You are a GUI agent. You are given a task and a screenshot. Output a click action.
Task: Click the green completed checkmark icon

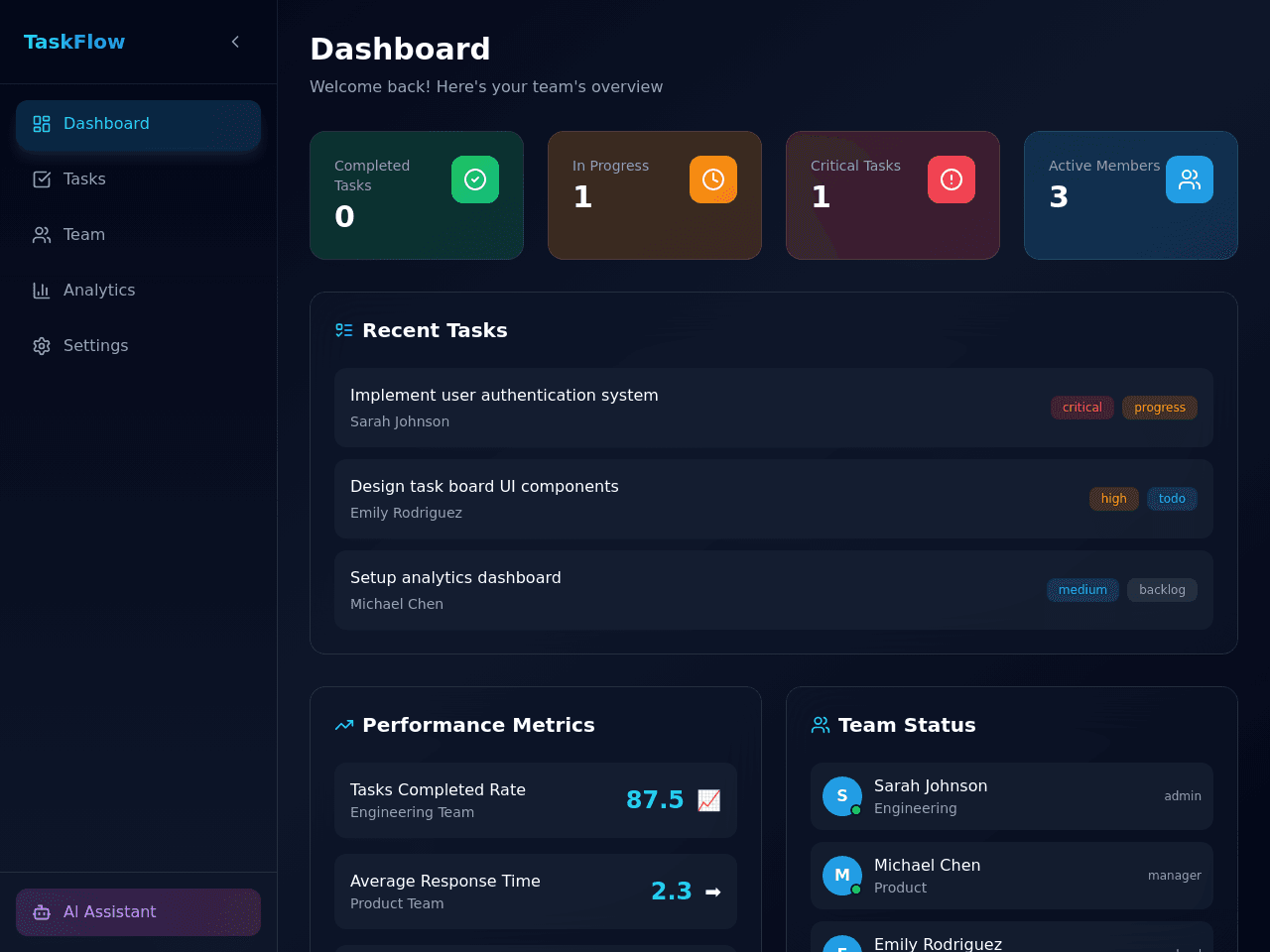[x=475, y=179]
